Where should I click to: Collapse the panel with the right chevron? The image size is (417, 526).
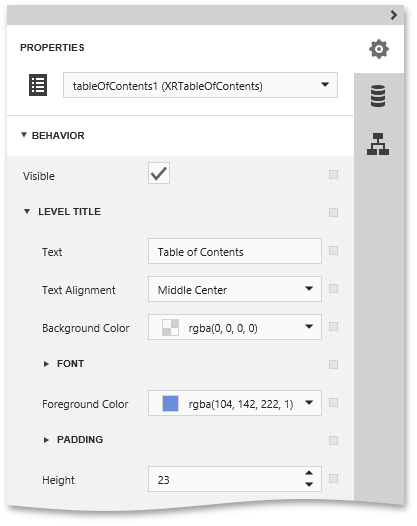point(394,15)
